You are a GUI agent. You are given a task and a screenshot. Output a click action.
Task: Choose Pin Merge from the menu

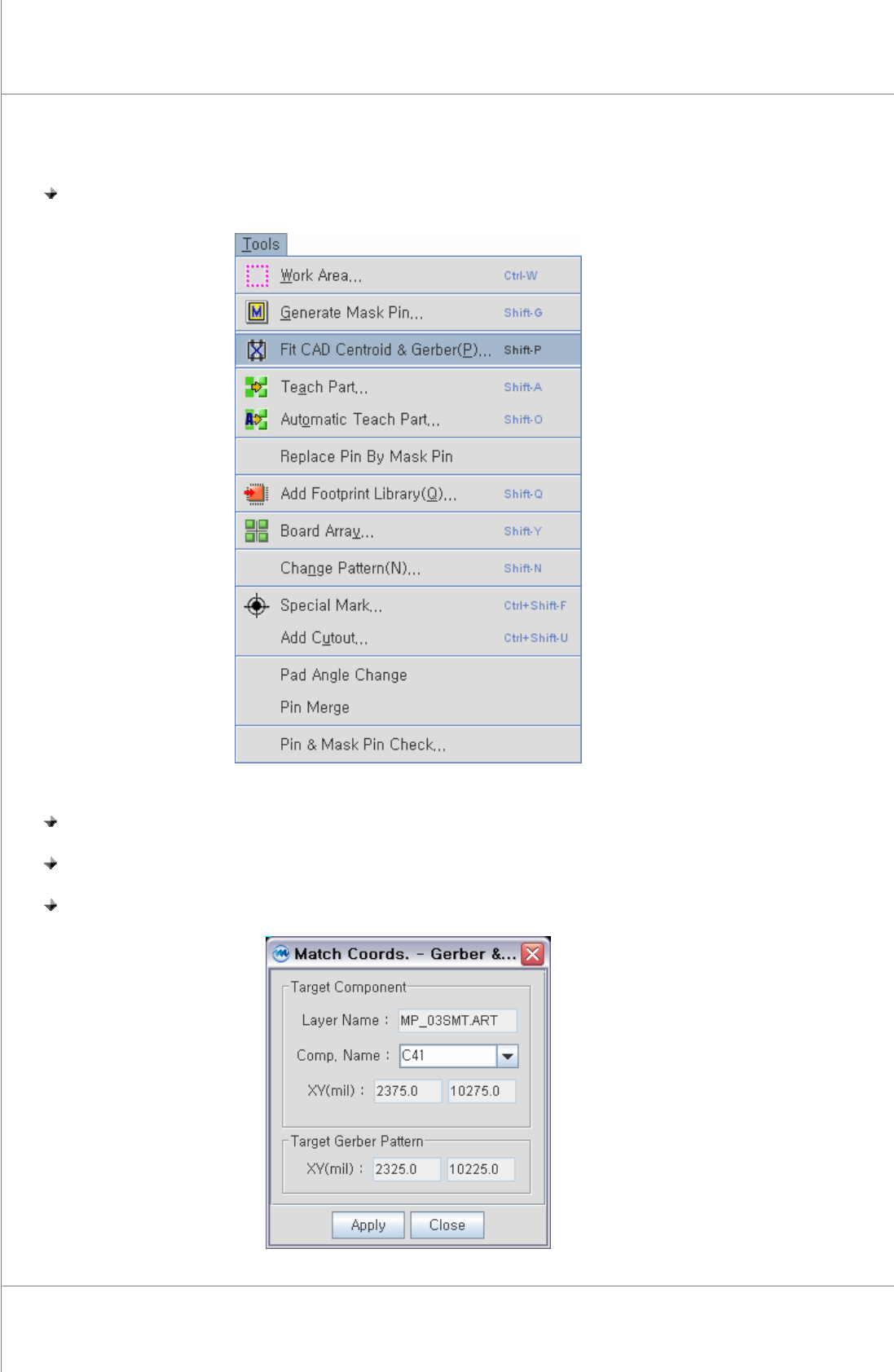[x=408, y=707]
